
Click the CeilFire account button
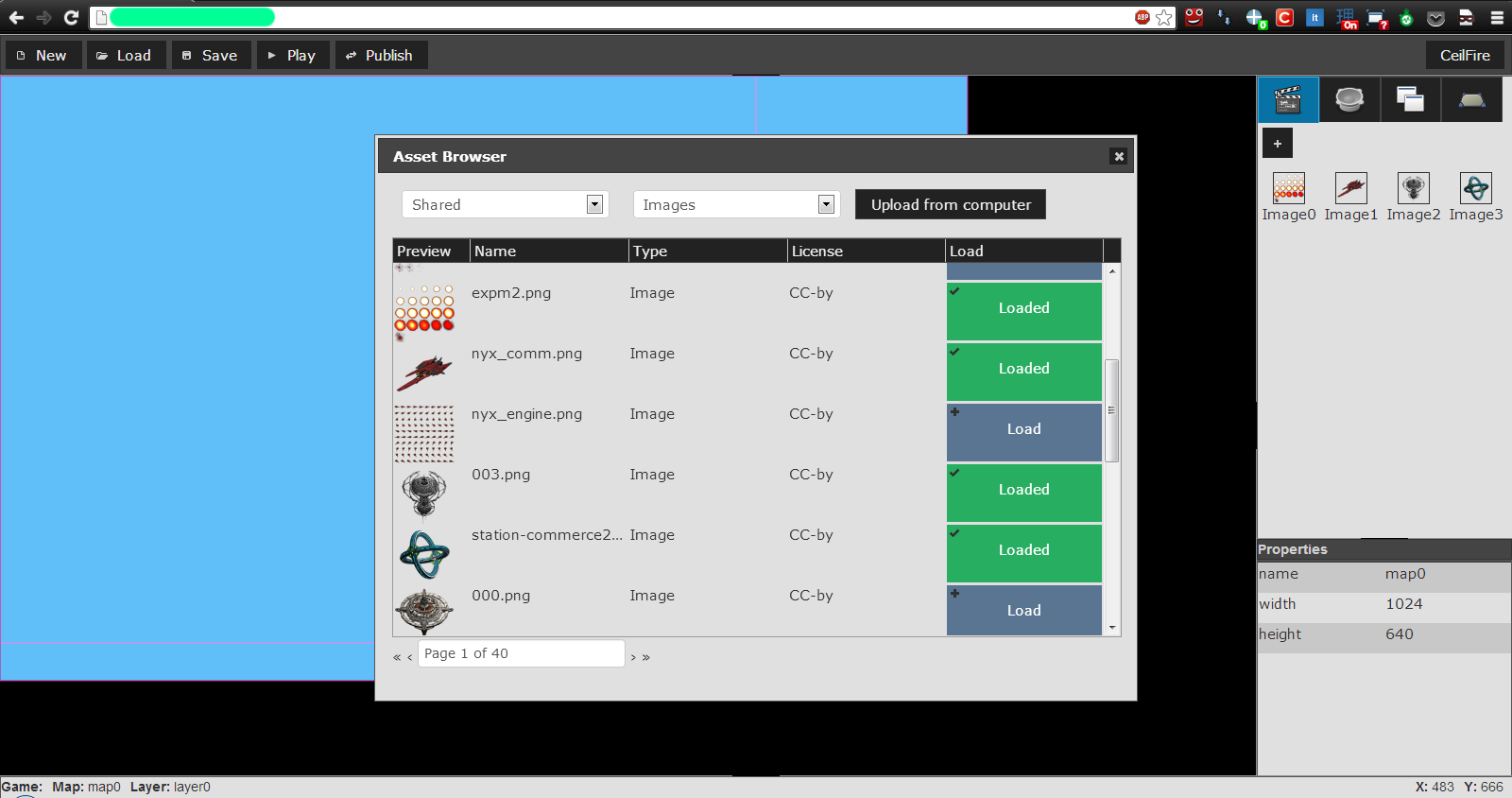coord(1464,56)
